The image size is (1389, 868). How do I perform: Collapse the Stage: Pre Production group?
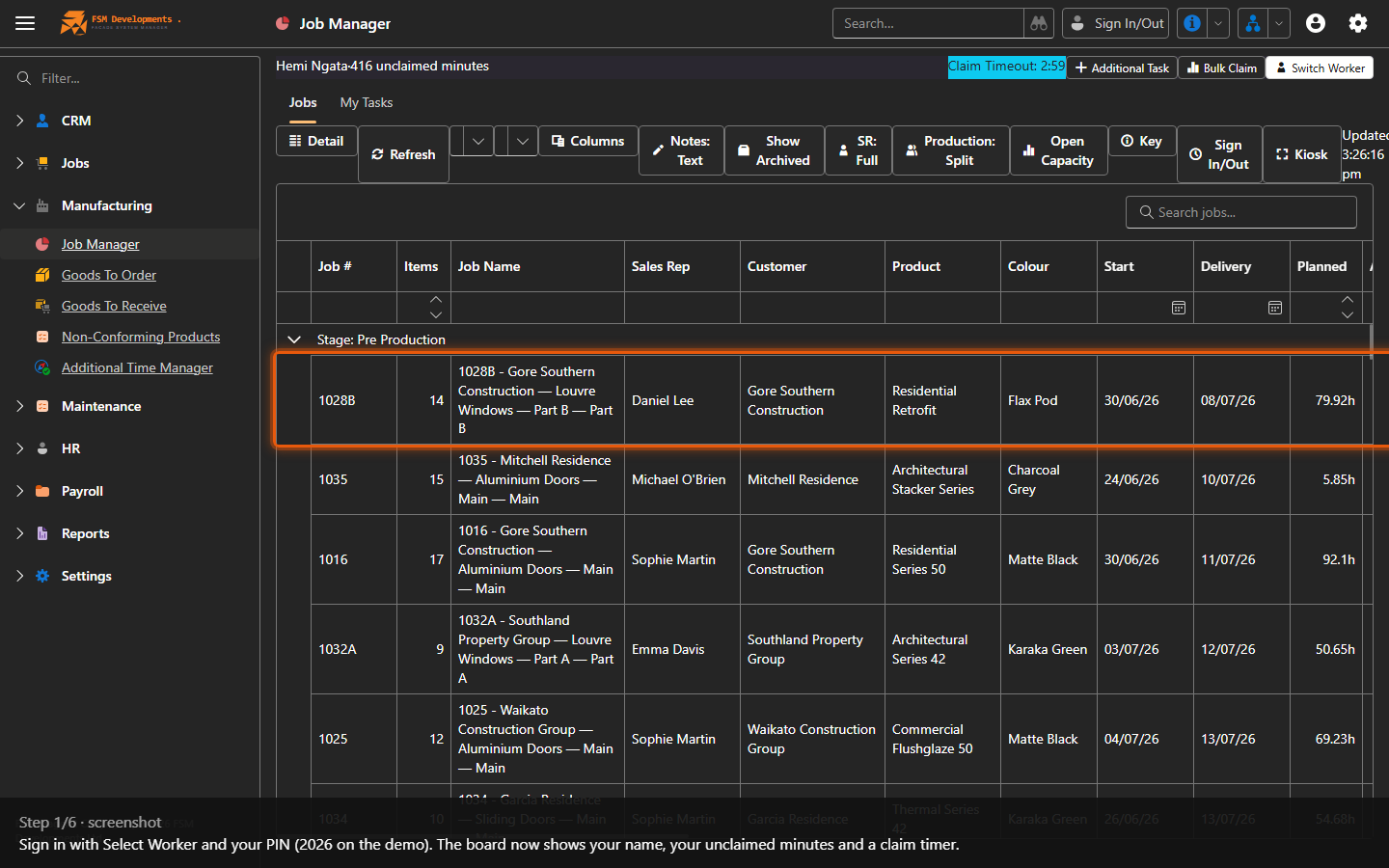294,339
